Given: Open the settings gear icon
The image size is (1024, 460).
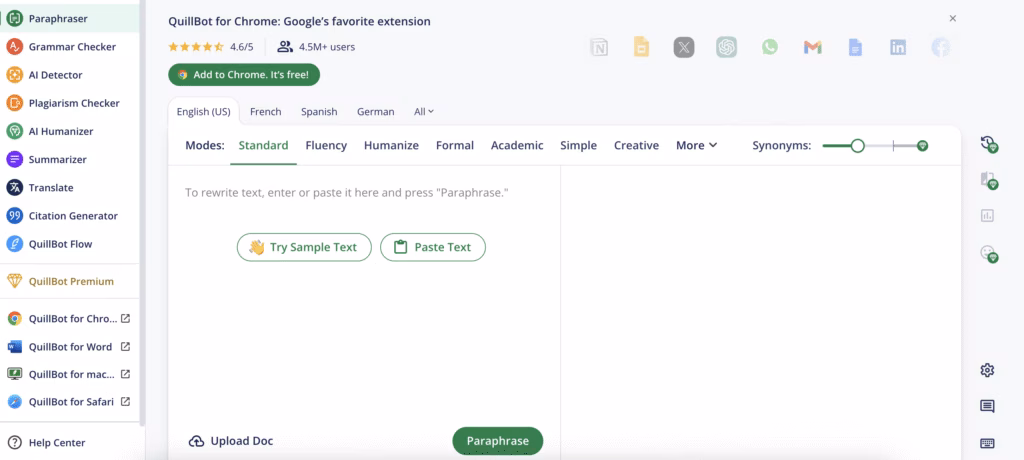Looking at the screenshot, I should [987, 370].
